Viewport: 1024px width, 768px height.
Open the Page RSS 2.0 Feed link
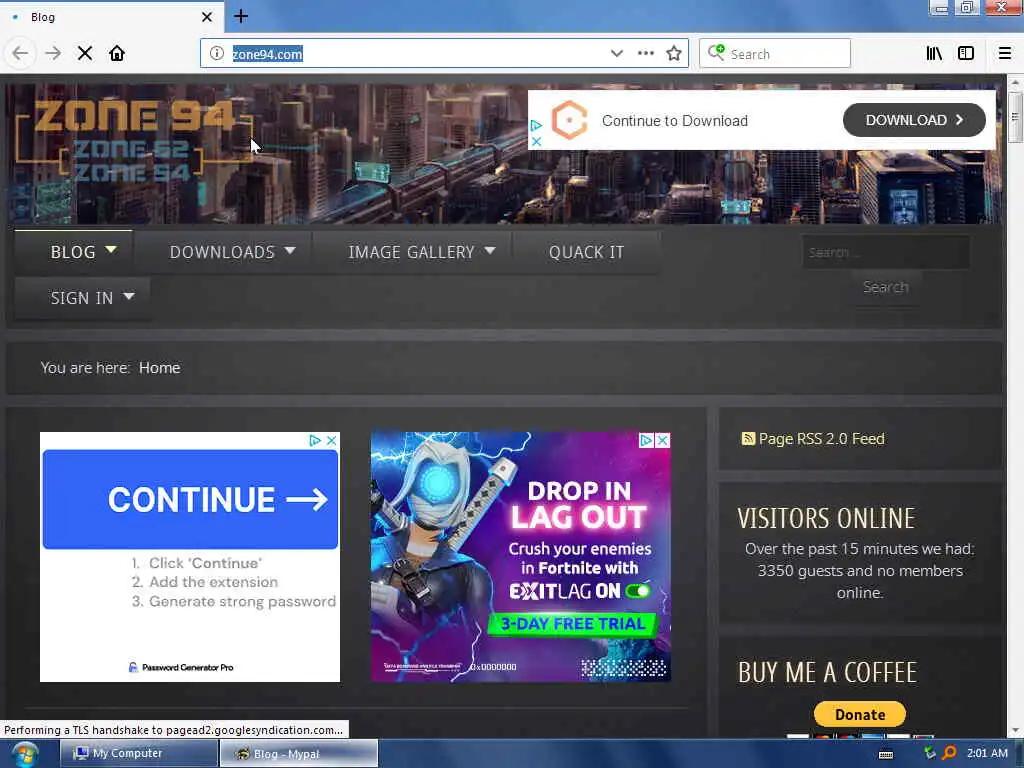pyautogui.click(x=821, y=439)
